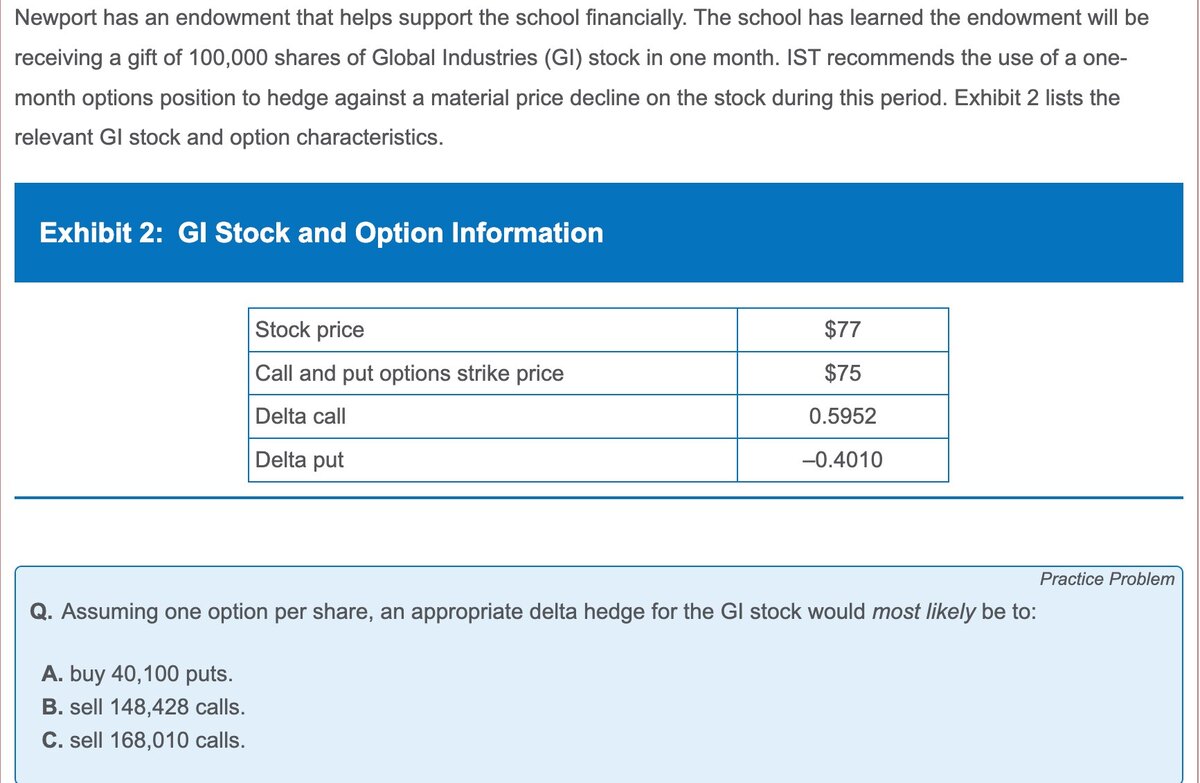
Task: Click the $75 strike price value
Action: pos(843,374)
